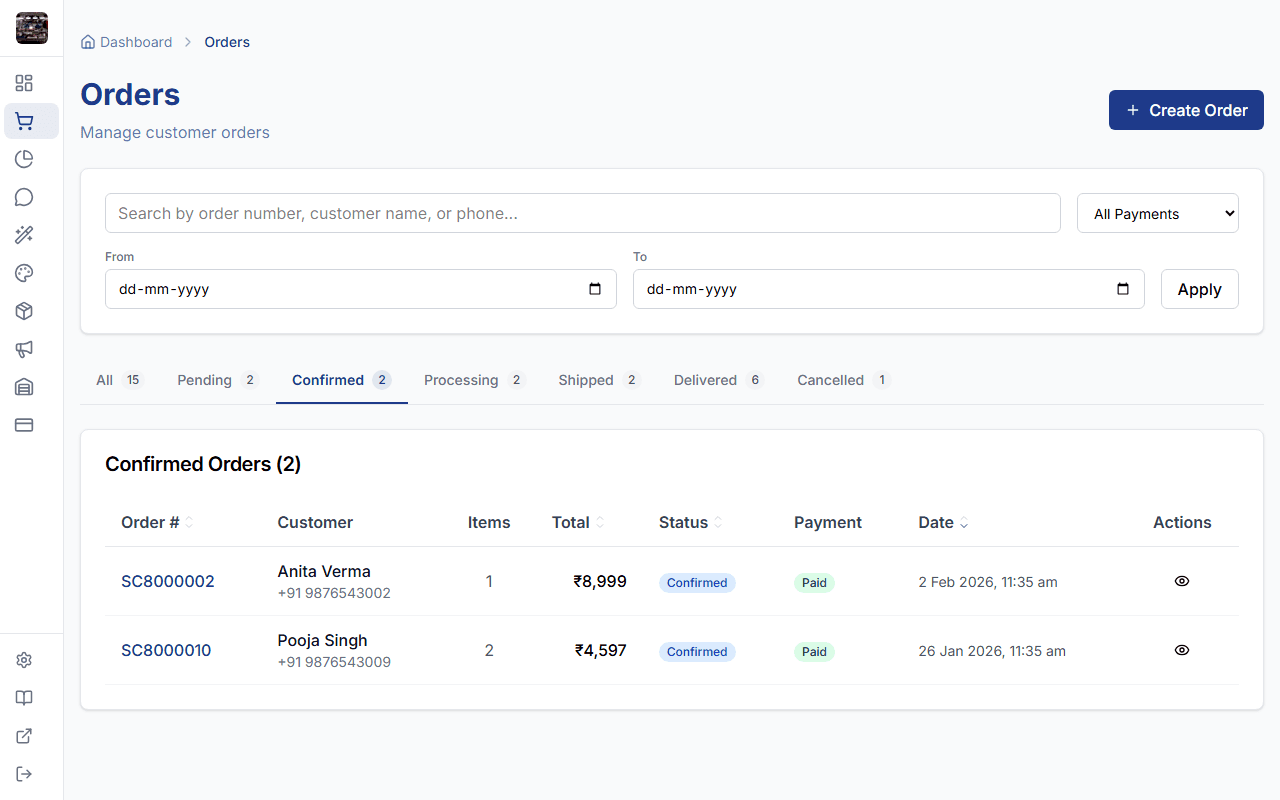Click the Items column header
The image size is (1280, 800).
click(x=489, y=522)
